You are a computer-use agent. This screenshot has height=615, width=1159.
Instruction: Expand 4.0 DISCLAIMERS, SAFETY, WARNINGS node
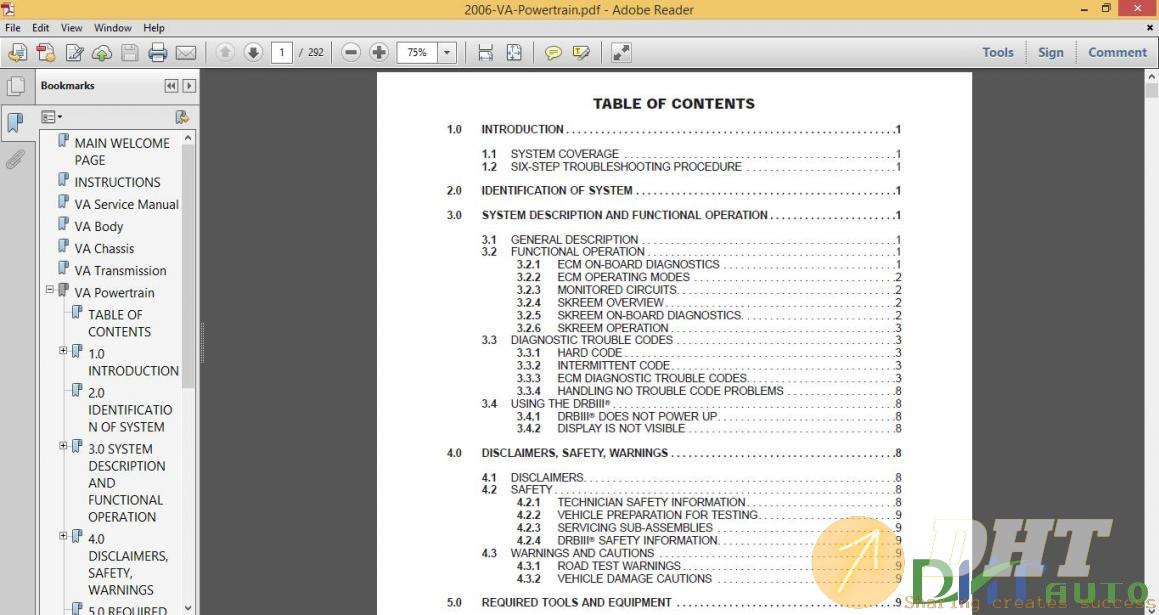[x=64, y=536]
